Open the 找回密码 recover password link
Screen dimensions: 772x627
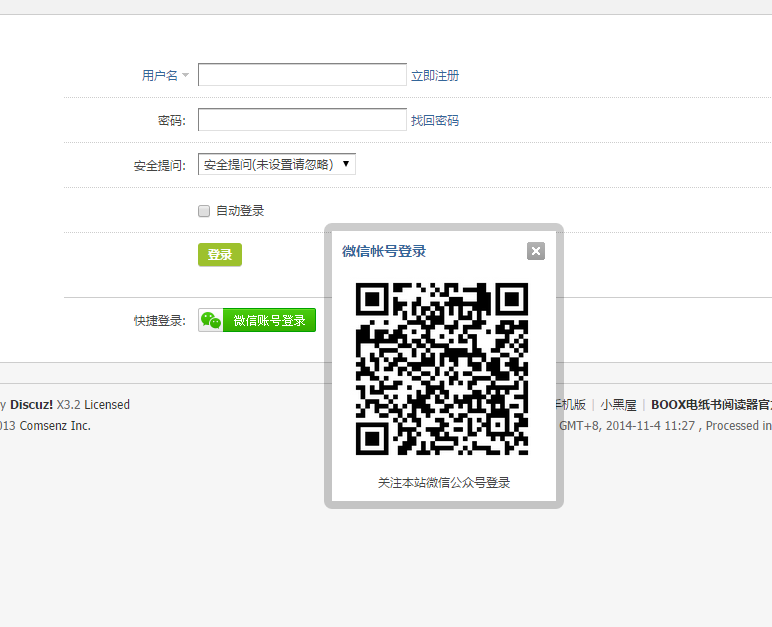click(435, 121)
